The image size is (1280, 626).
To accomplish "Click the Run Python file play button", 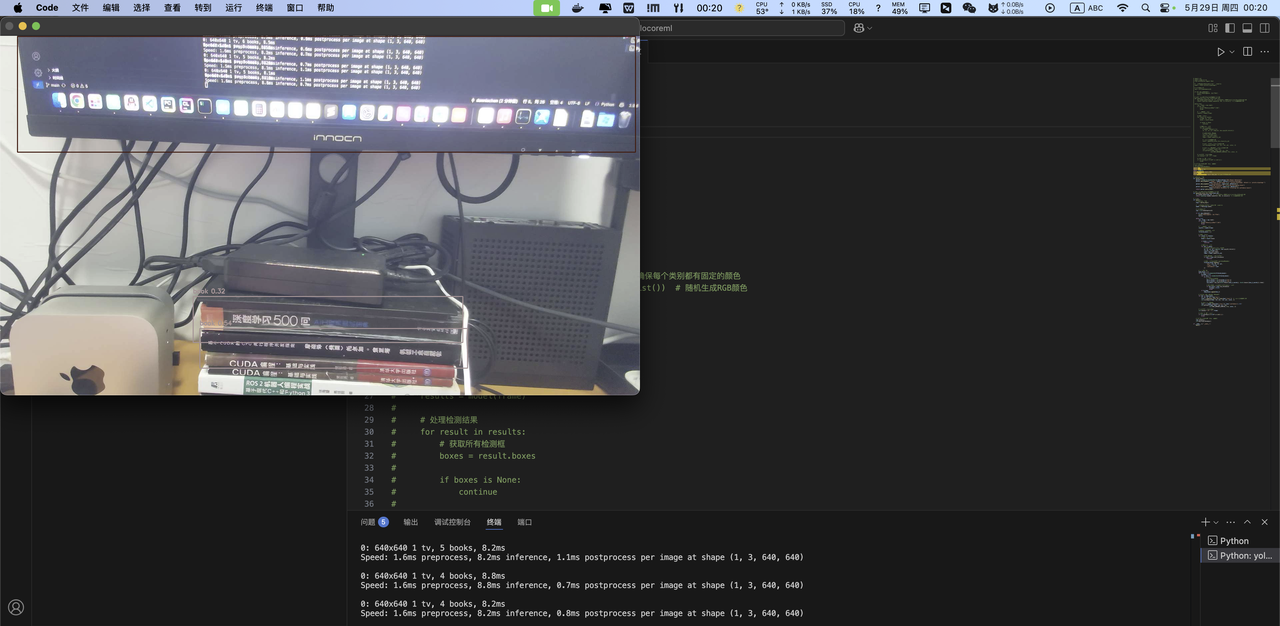I will (x=1220, y=52).
